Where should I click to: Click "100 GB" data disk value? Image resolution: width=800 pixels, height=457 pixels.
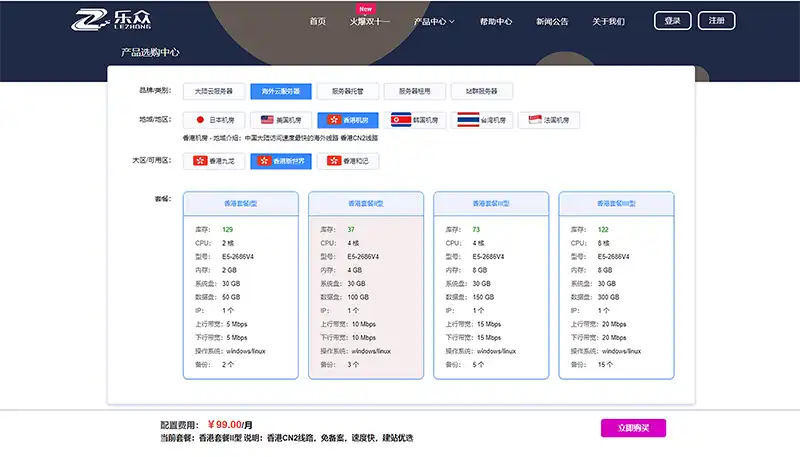click(x=358, y=297)
